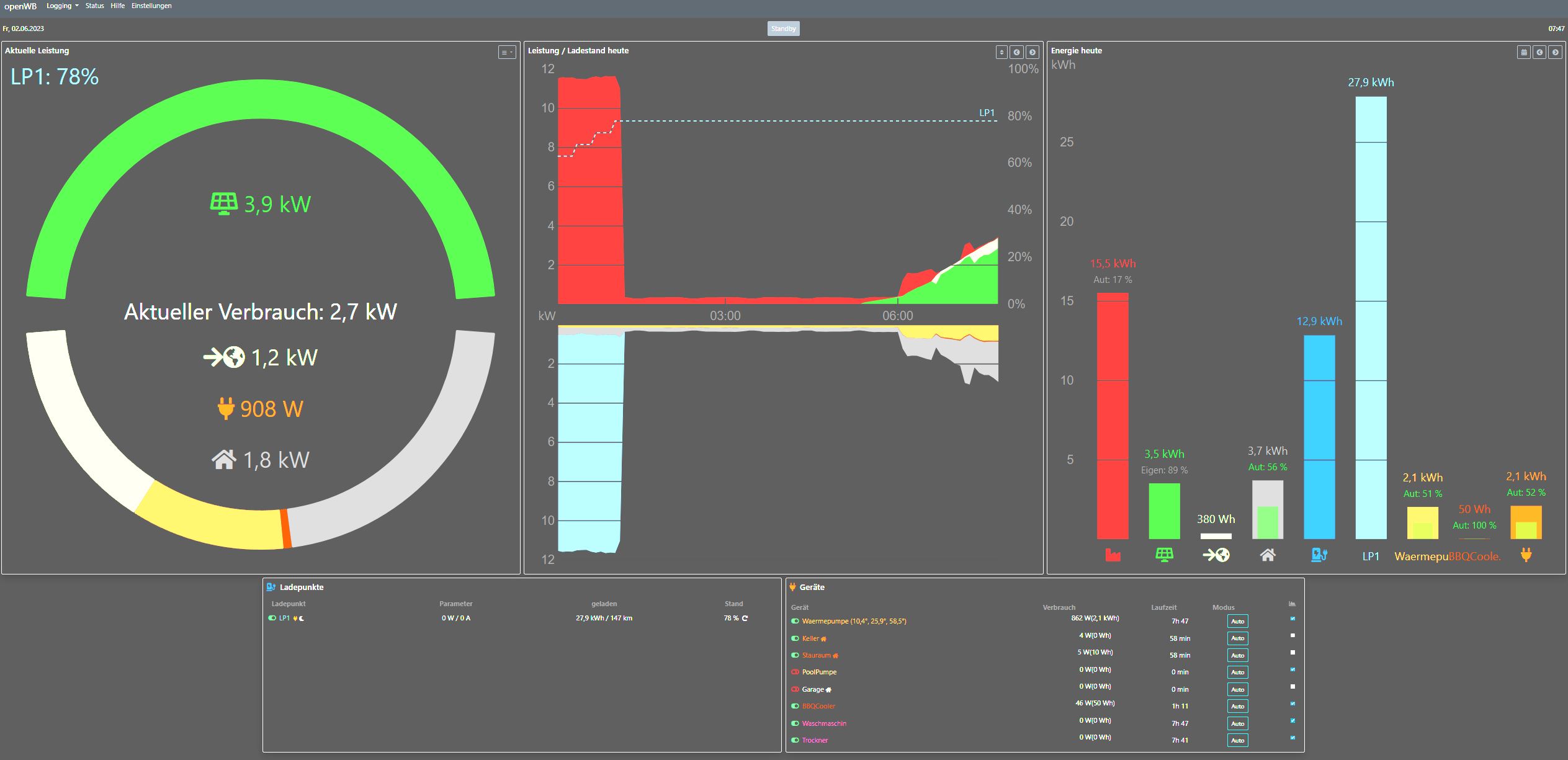
Task: Check the Keller graph display checkbox
Action: coord(1292,635)
